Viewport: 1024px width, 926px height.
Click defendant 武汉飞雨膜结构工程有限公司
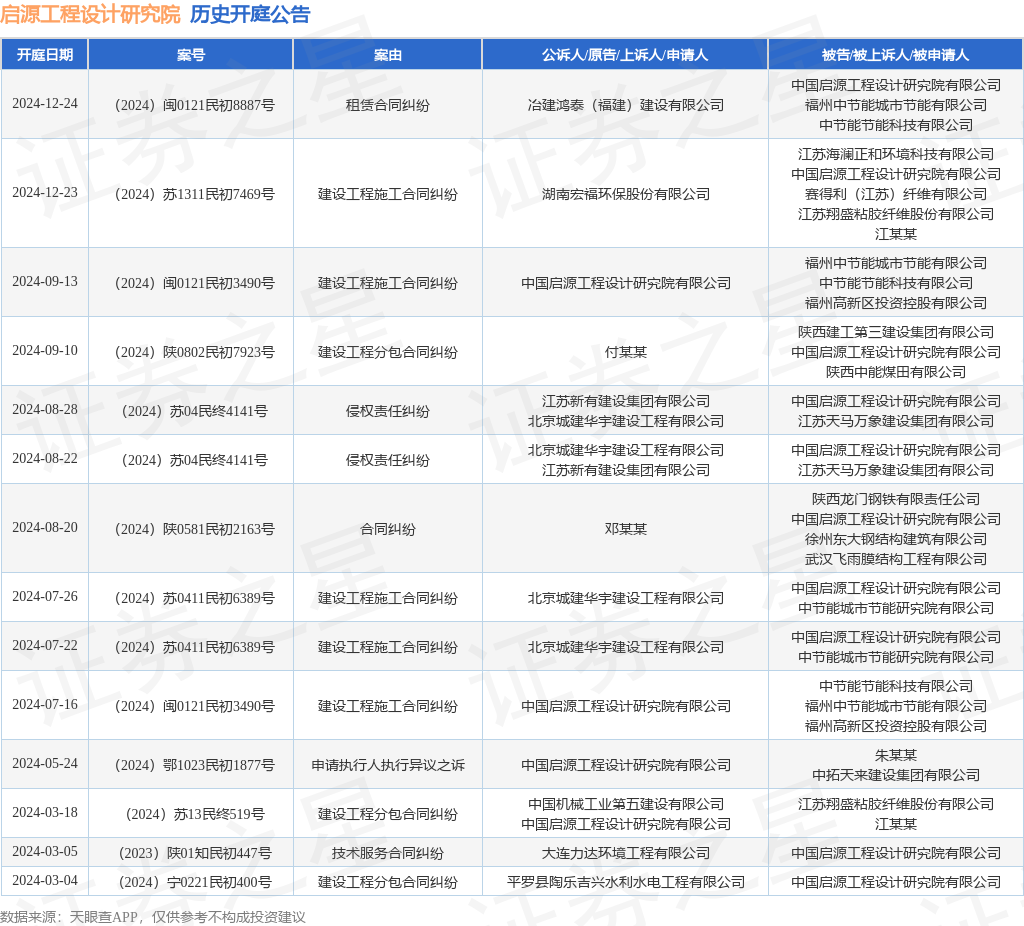click(895, 559)
